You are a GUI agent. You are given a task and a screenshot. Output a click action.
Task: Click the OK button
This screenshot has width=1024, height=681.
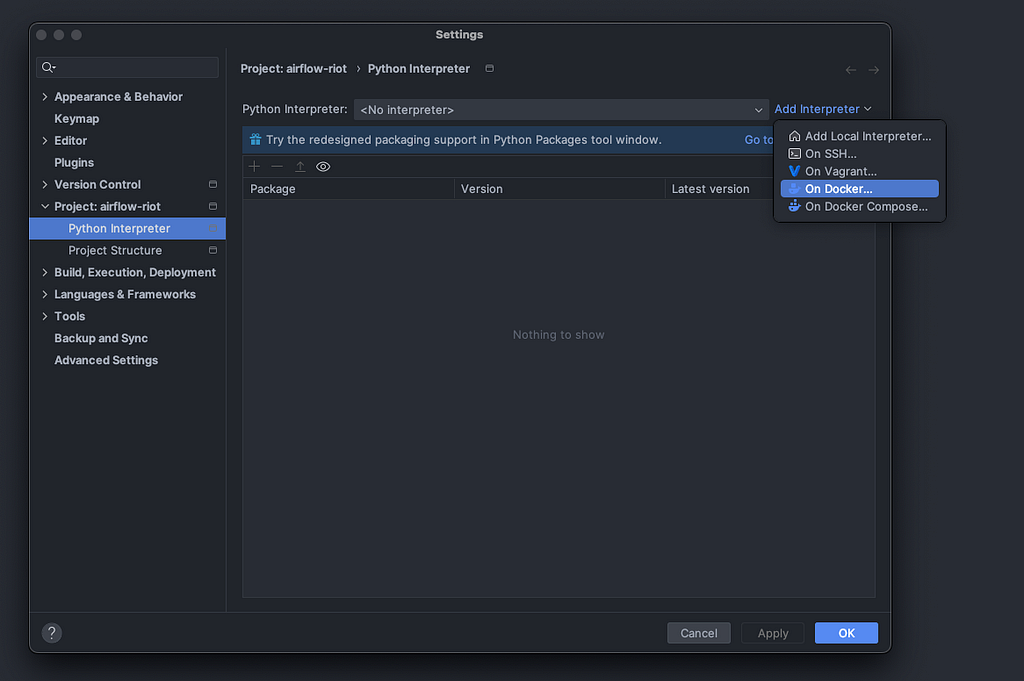[x=846, y=633]
